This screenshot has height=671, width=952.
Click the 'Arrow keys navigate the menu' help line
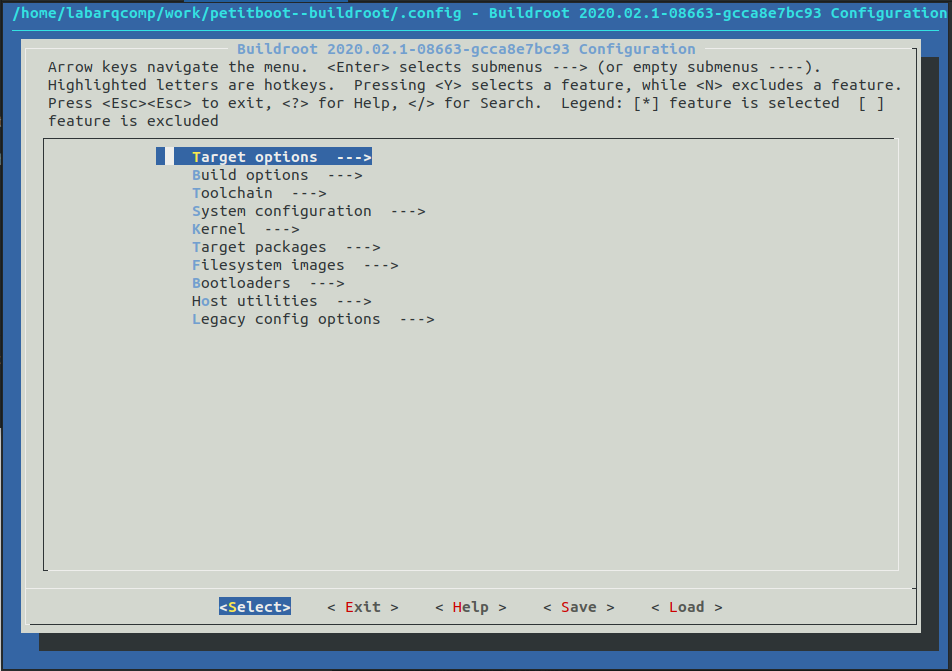[435, 67]
